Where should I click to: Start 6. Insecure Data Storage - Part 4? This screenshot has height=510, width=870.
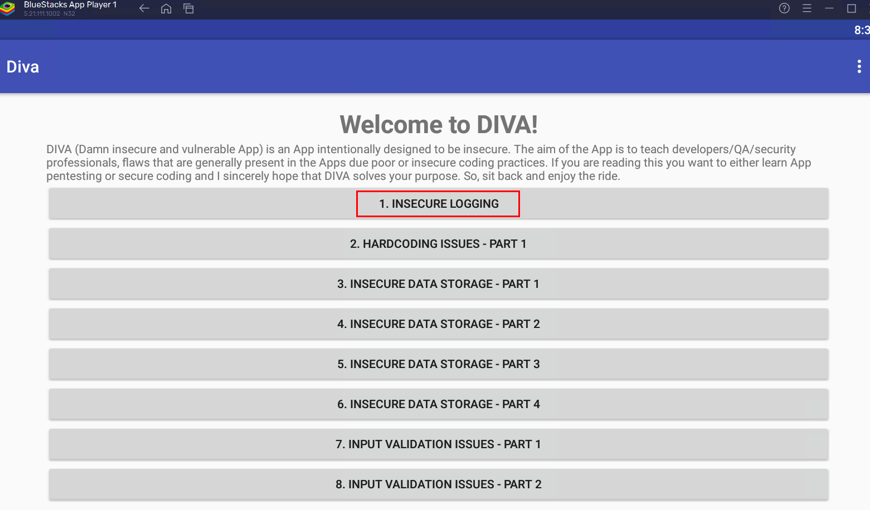(x=438, y=404)
